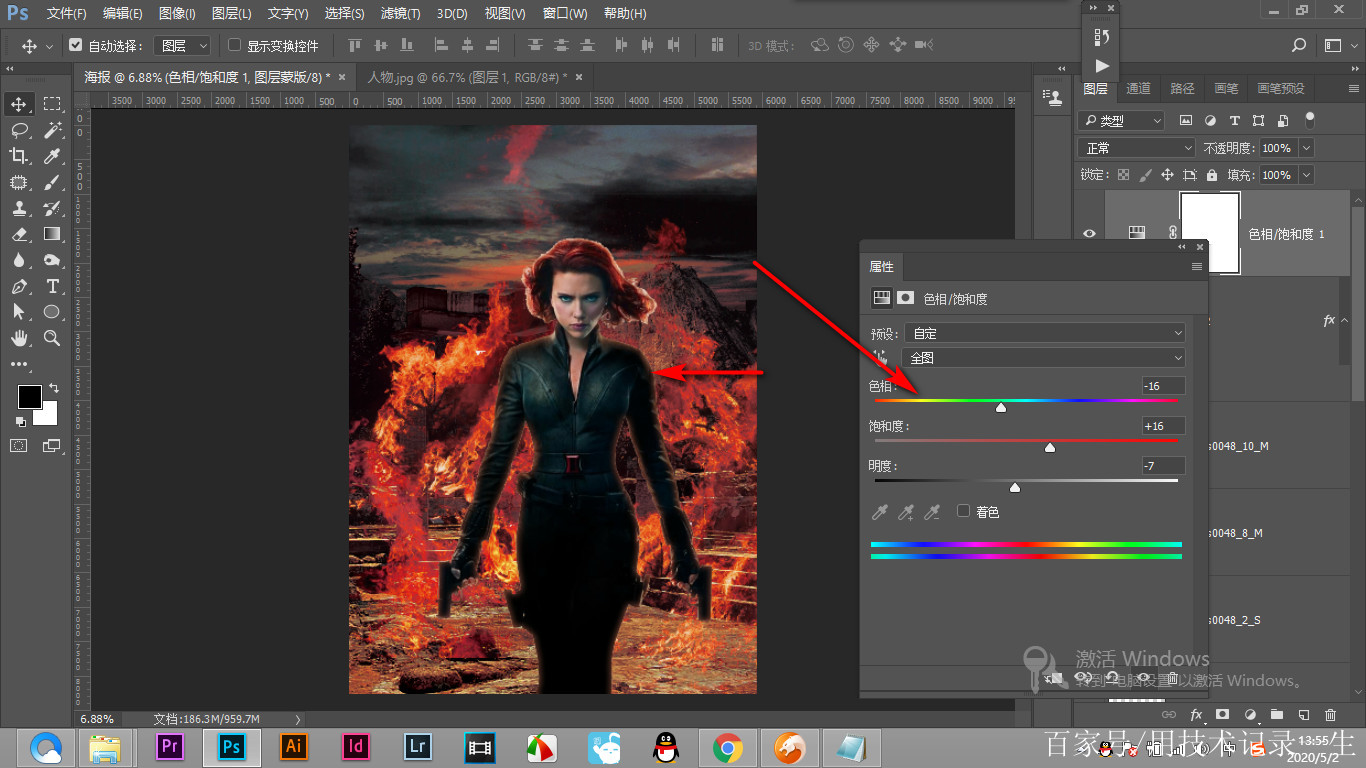Filter layers by type layers (T icon)

pos(1234,120)
